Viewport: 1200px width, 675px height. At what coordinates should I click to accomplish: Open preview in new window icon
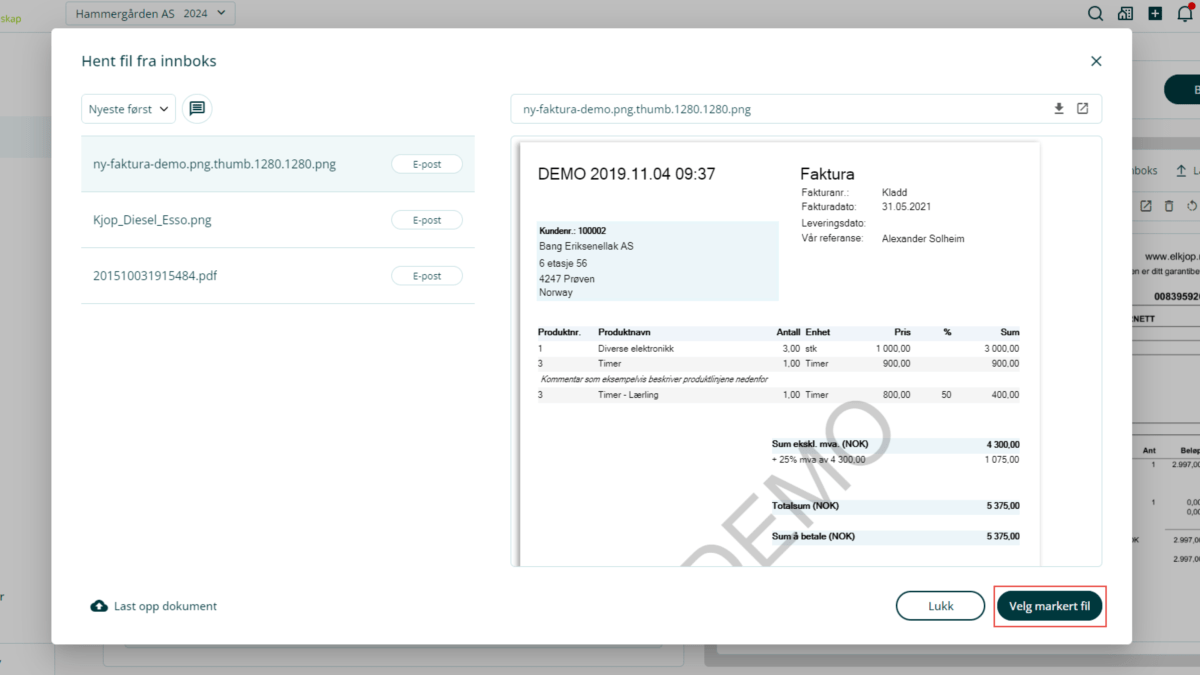1082,109
